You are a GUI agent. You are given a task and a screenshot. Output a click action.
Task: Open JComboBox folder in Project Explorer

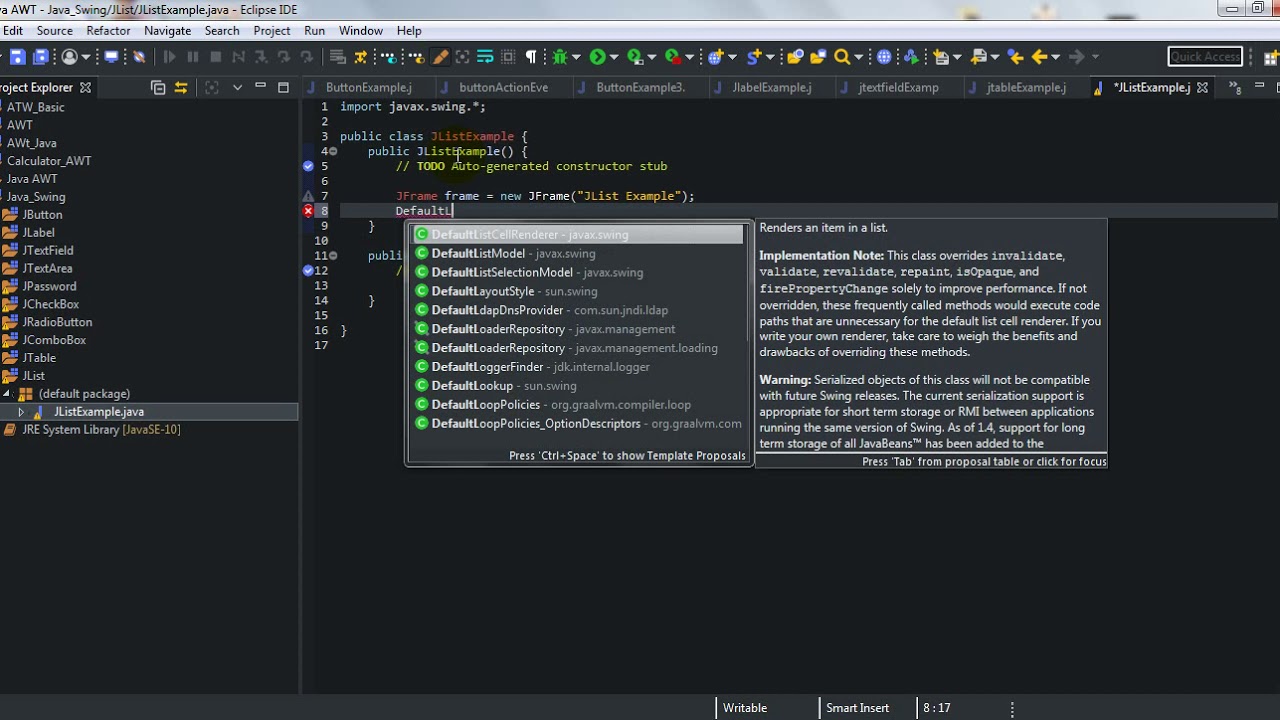(54, 340)
